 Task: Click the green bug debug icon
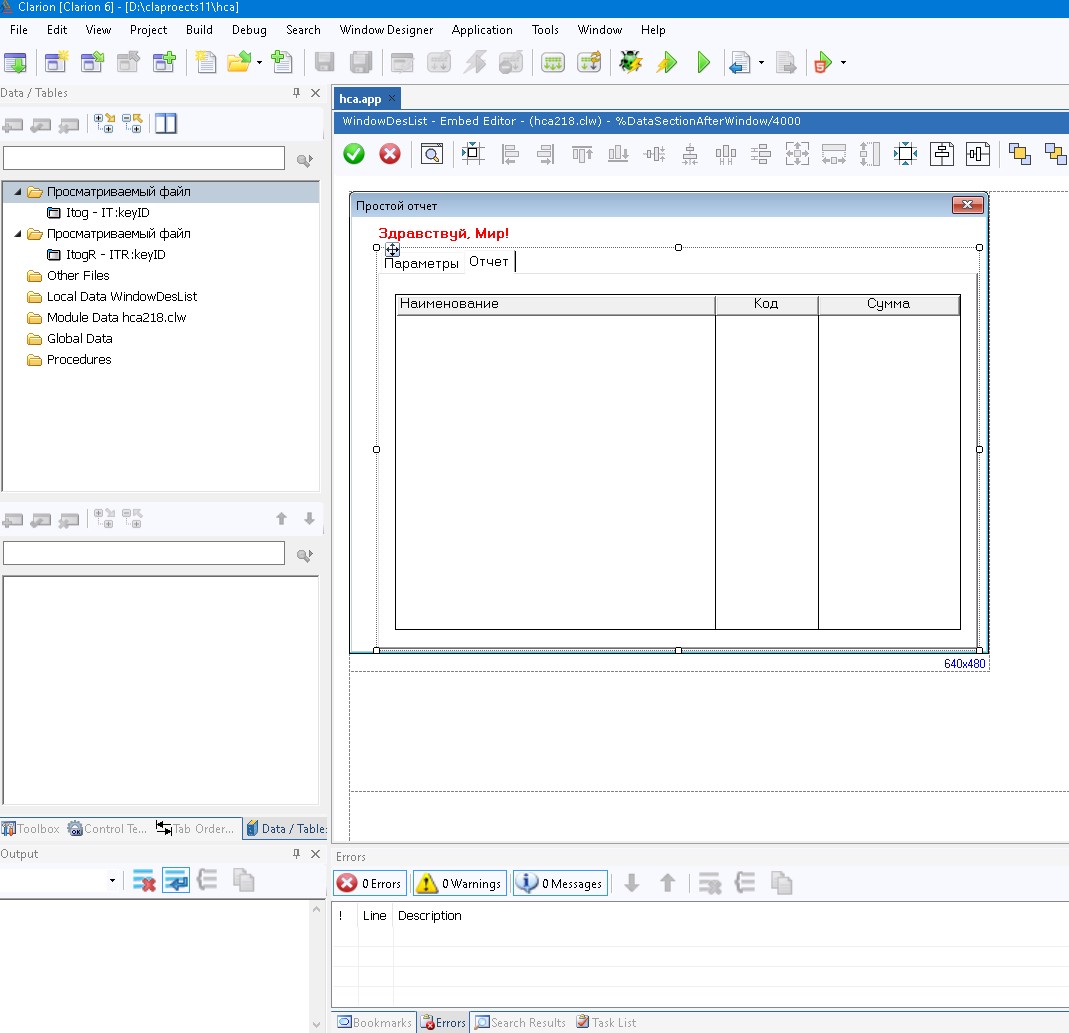pos(630,62)
